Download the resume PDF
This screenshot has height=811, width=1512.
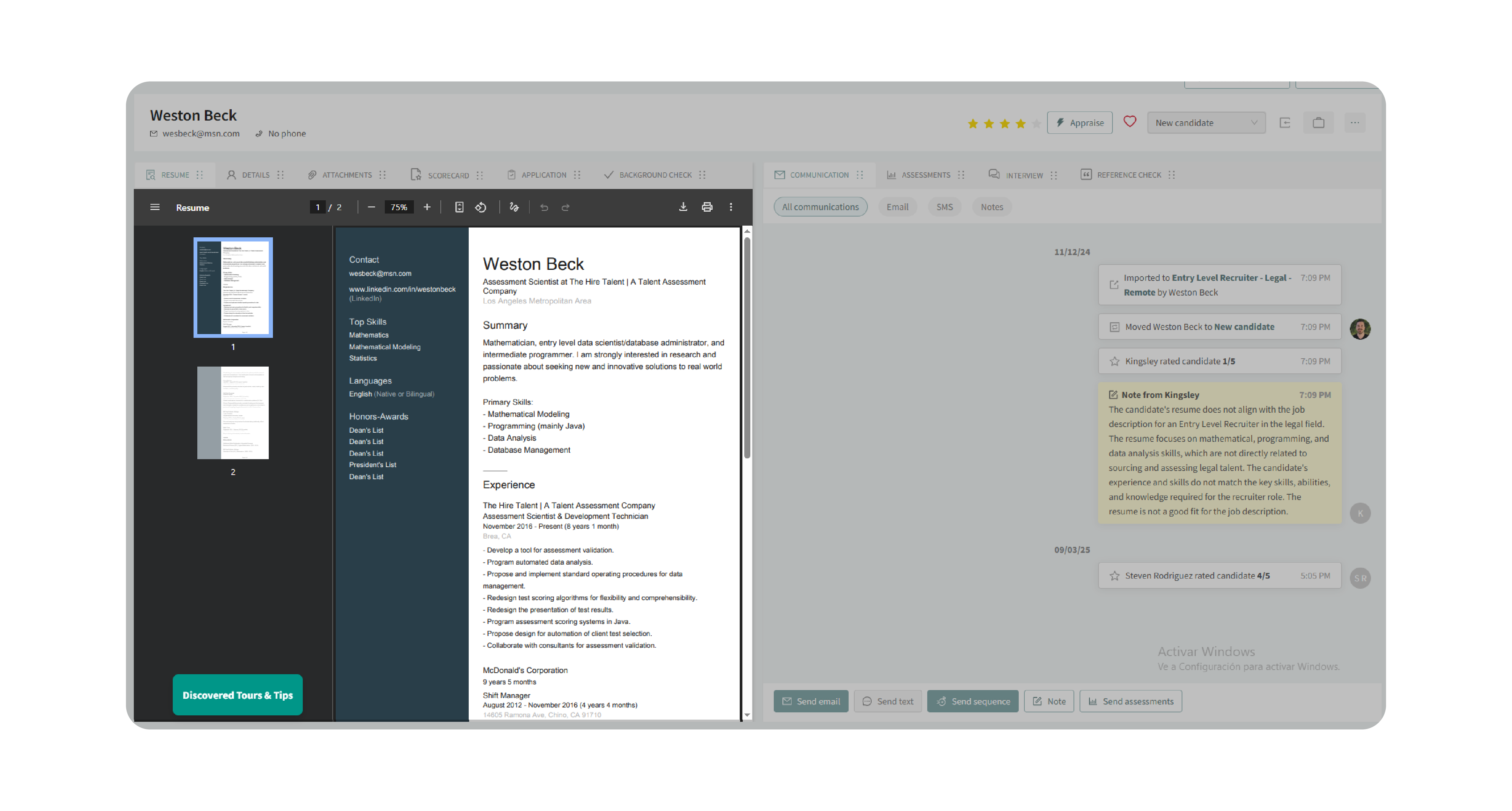[683, 207]
